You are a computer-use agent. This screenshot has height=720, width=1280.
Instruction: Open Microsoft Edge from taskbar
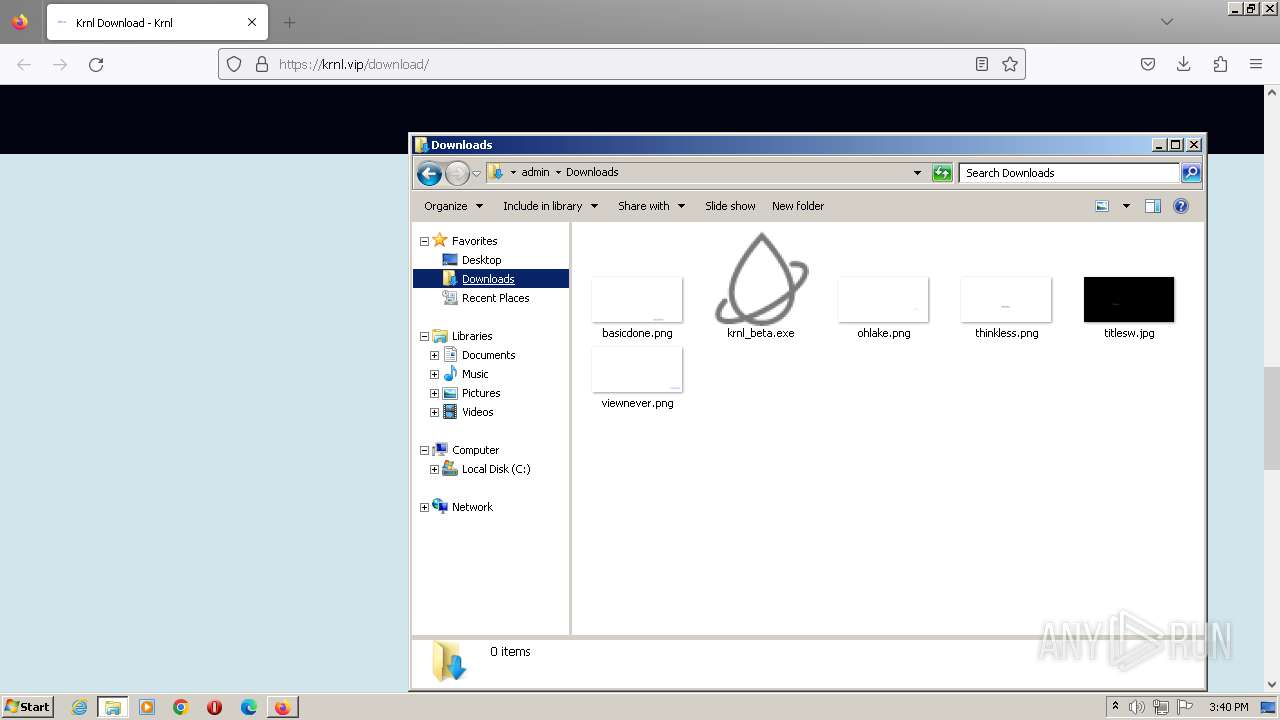tap(249, 707)
